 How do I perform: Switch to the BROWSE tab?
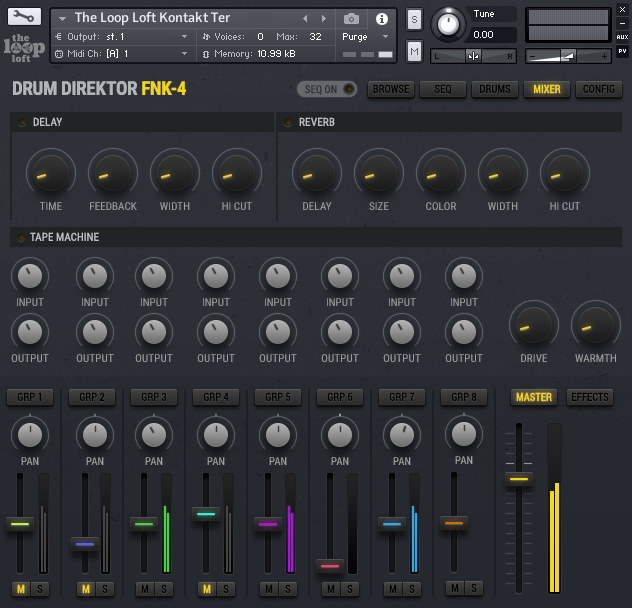coord(391,89)
